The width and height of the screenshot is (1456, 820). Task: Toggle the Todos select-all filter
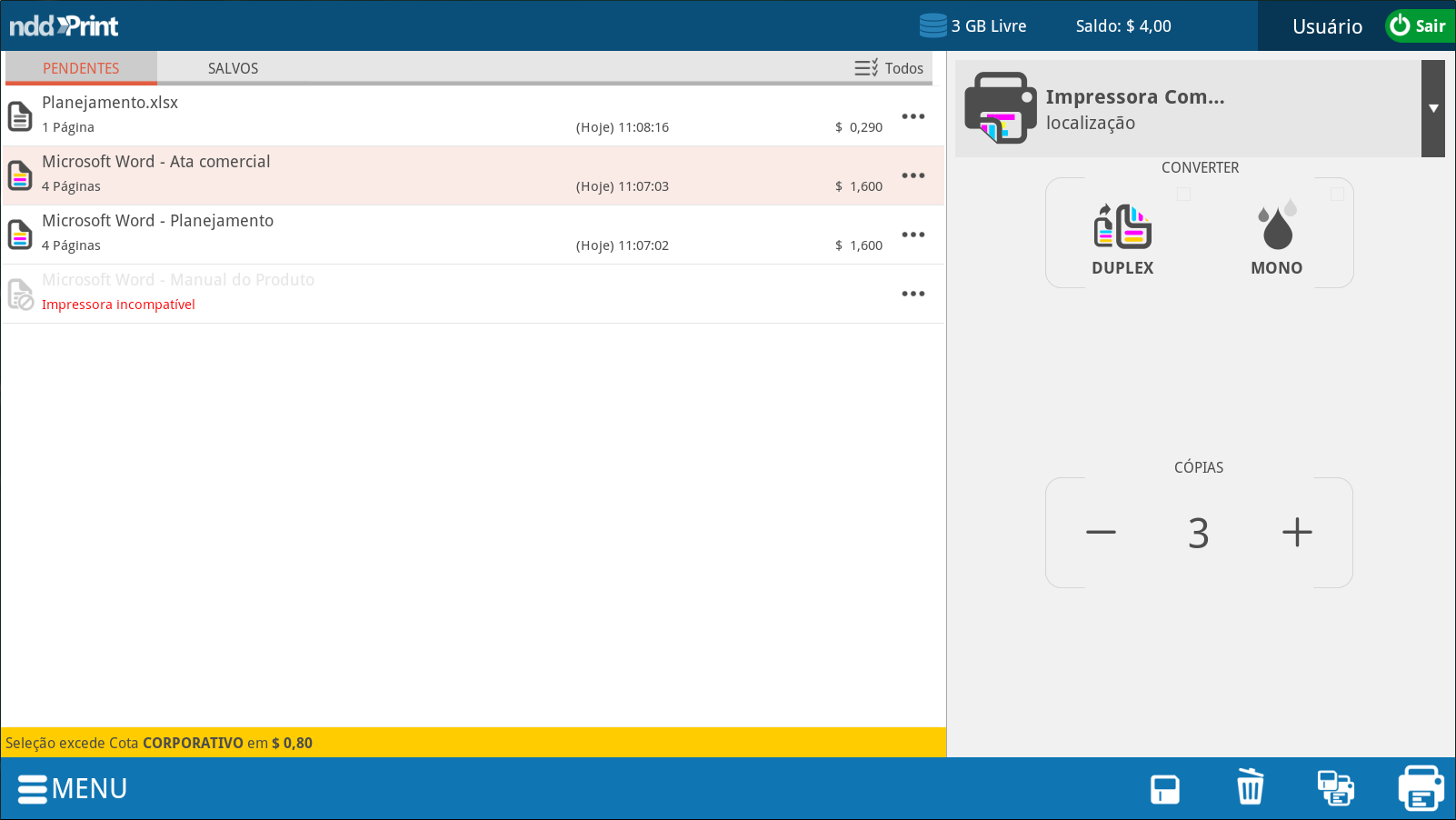[x=888, y=68]
